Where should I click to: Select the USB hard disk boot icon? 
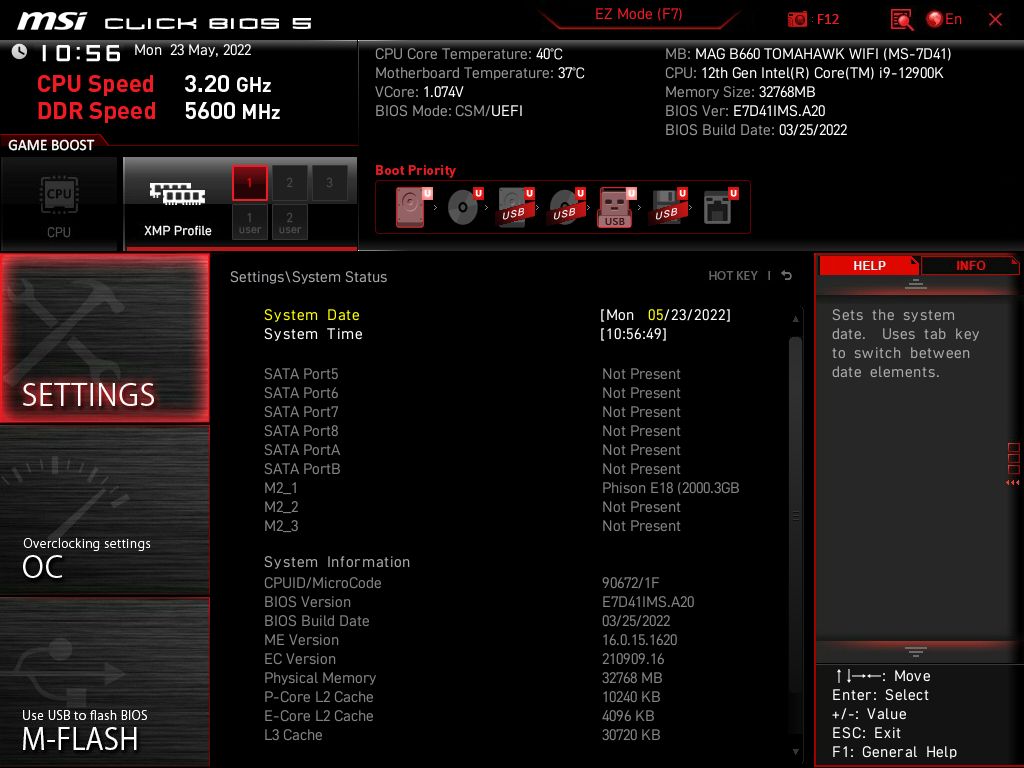515,206
